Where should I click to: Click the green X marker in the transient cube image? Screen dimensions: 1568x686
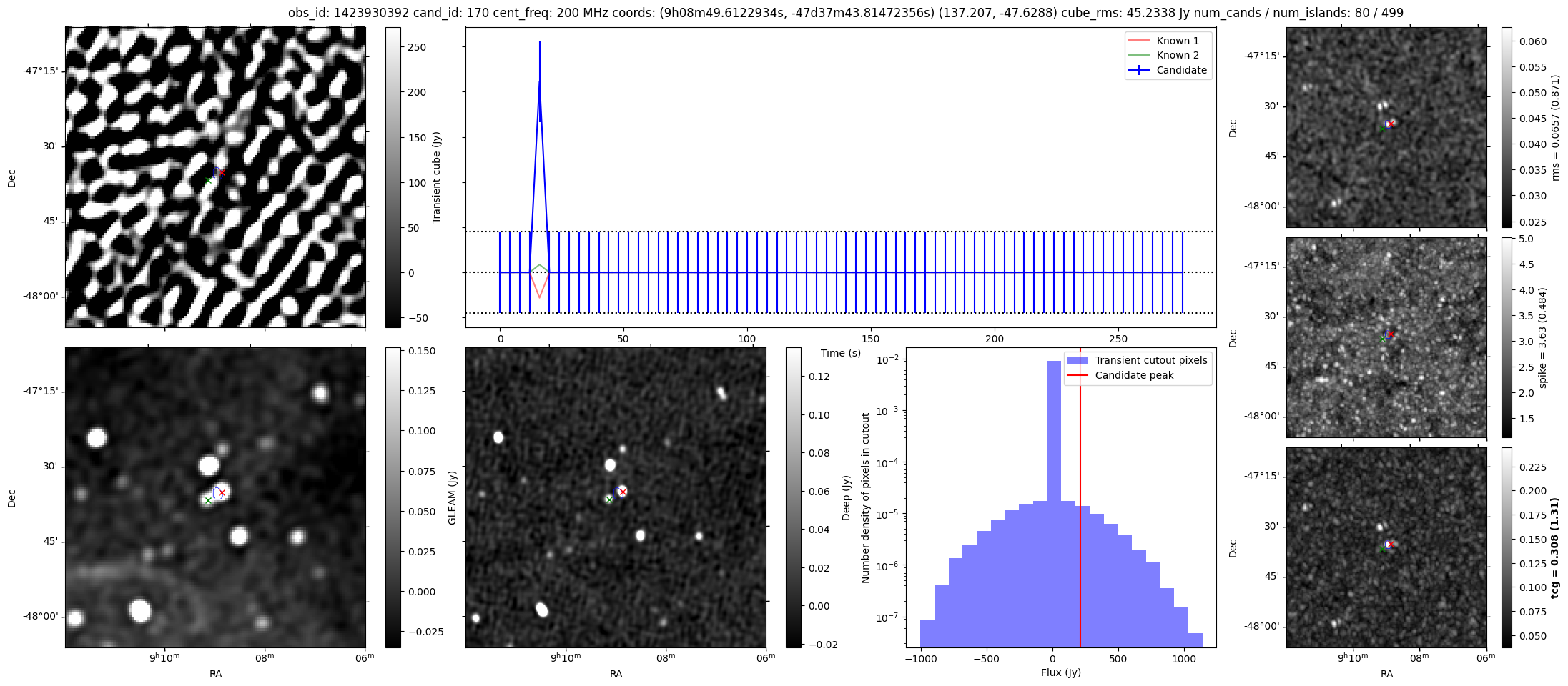(x=208, y=180)
